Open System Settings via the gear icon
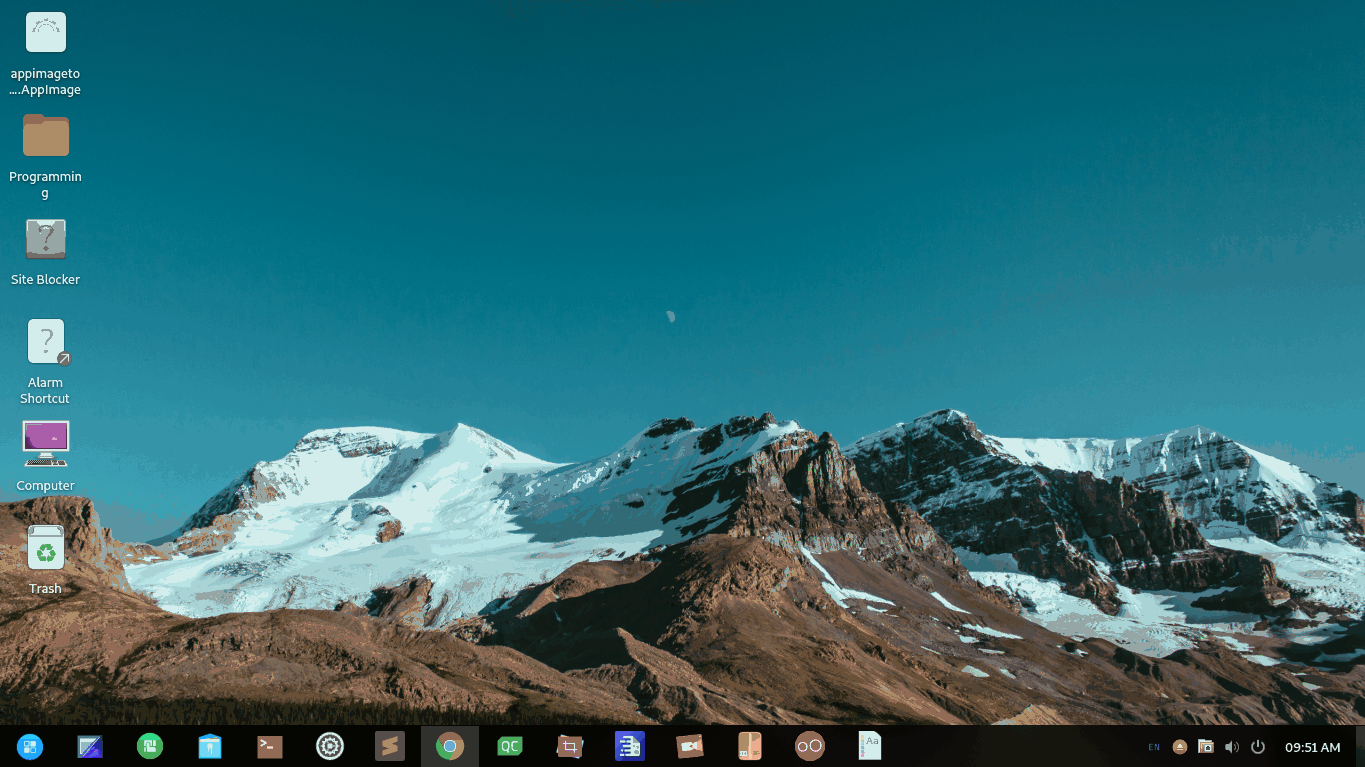The width and height of the screenshot is (1365, 767). [x=330, y=746]
